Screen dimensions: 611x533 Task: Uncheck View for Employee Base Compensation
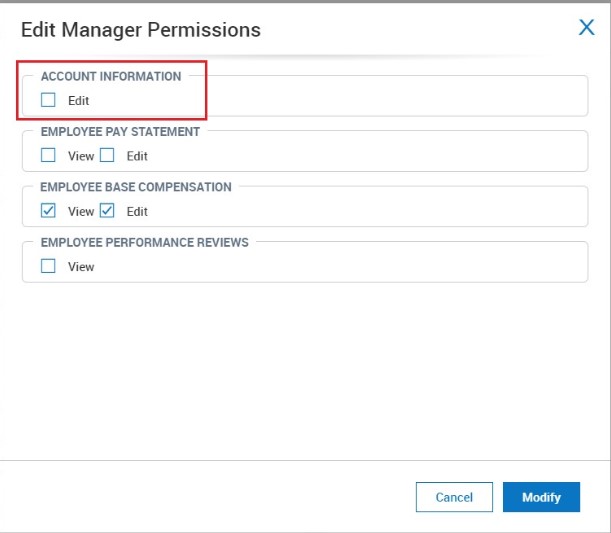(48, 211)
